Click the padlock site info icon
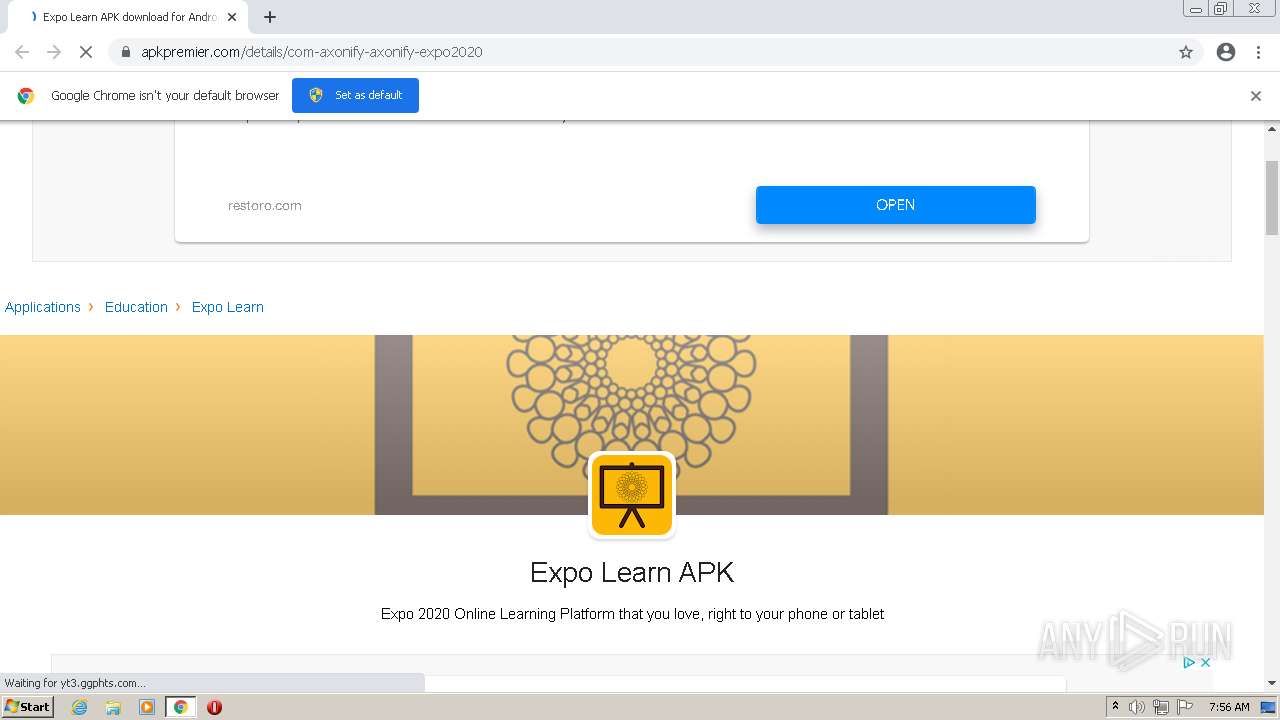This screenshot has height=720, width=1280. (x=126, y=52)
